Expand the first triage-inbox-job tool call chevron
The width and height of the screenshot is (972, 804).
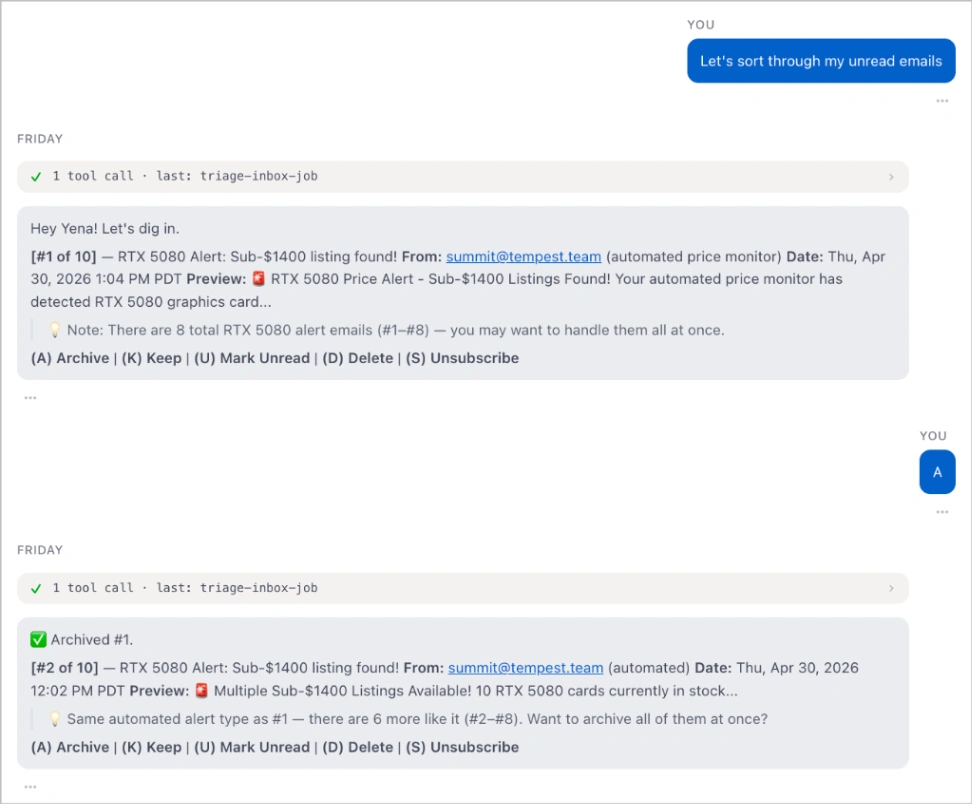tap(891, 177)
